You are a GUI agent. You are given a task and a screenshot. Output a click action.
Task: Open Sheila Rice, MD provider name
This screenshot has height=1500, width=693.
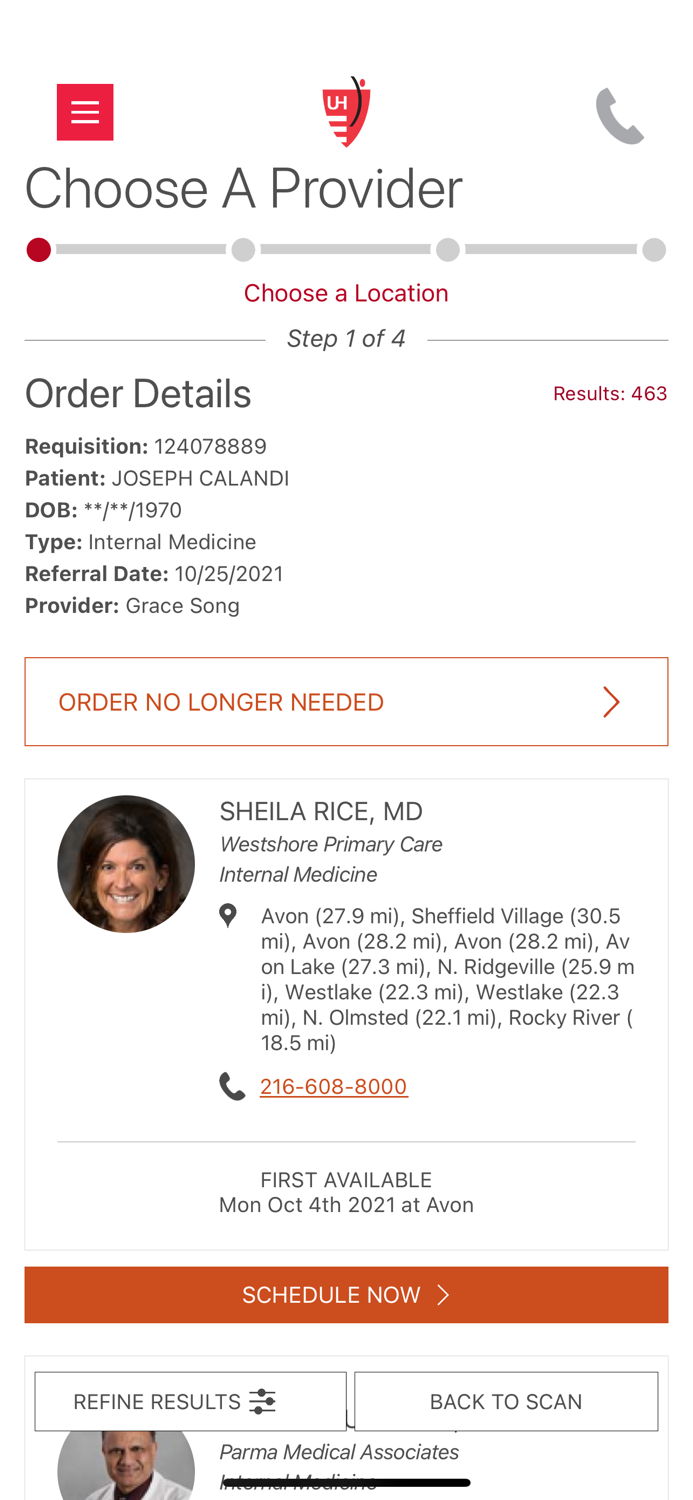click(x=321, y=811)
